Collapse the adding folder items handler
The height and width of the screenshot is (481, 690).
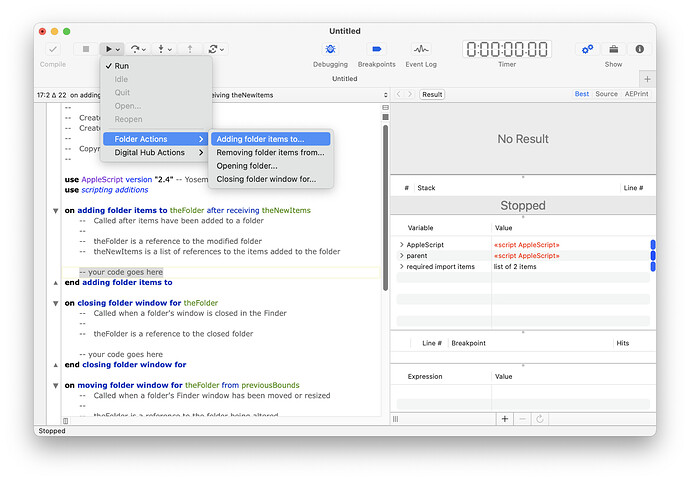(x=55, y=211)
